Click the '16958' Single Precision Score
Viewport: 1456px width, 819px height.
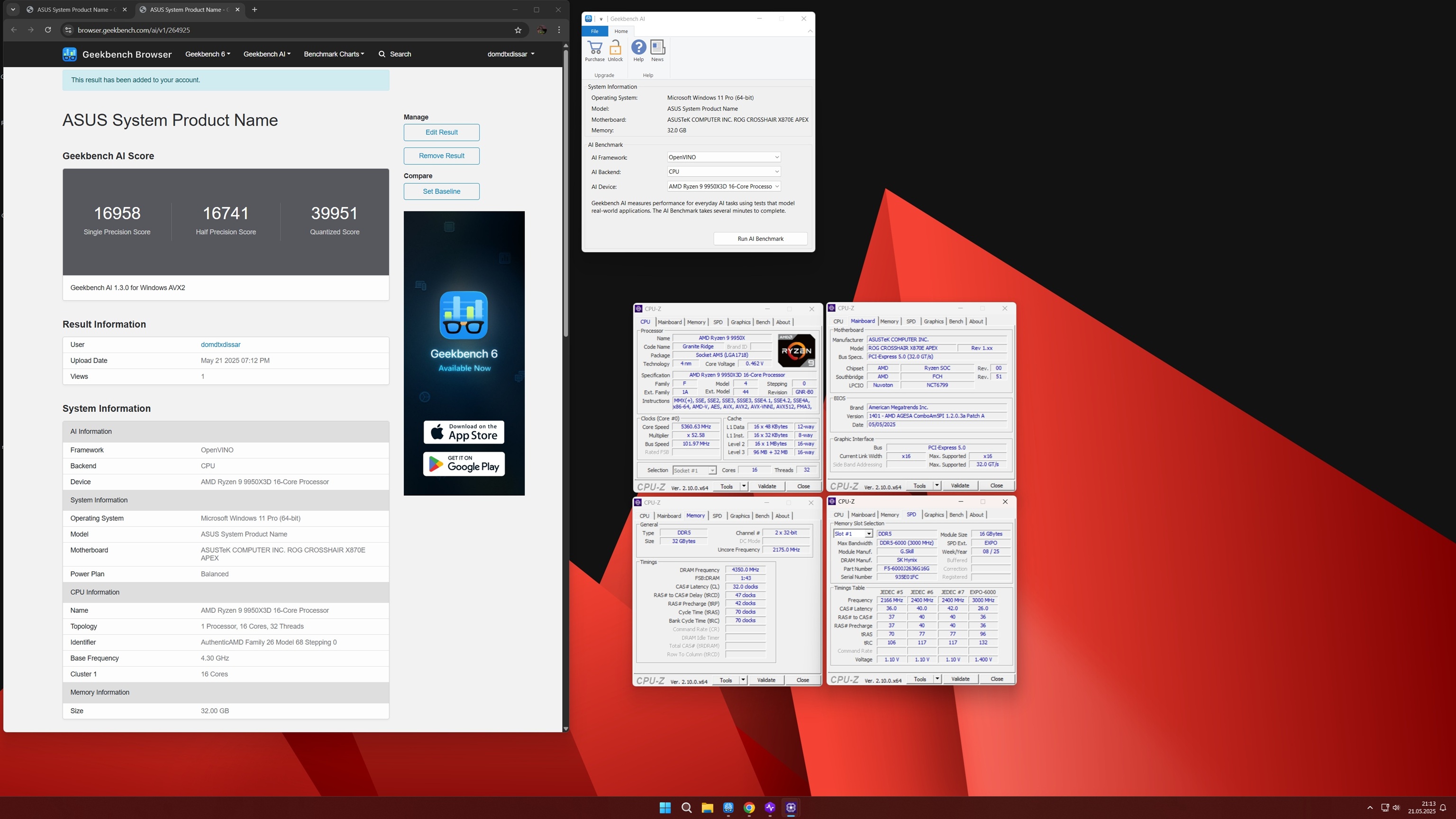(117, 214)
